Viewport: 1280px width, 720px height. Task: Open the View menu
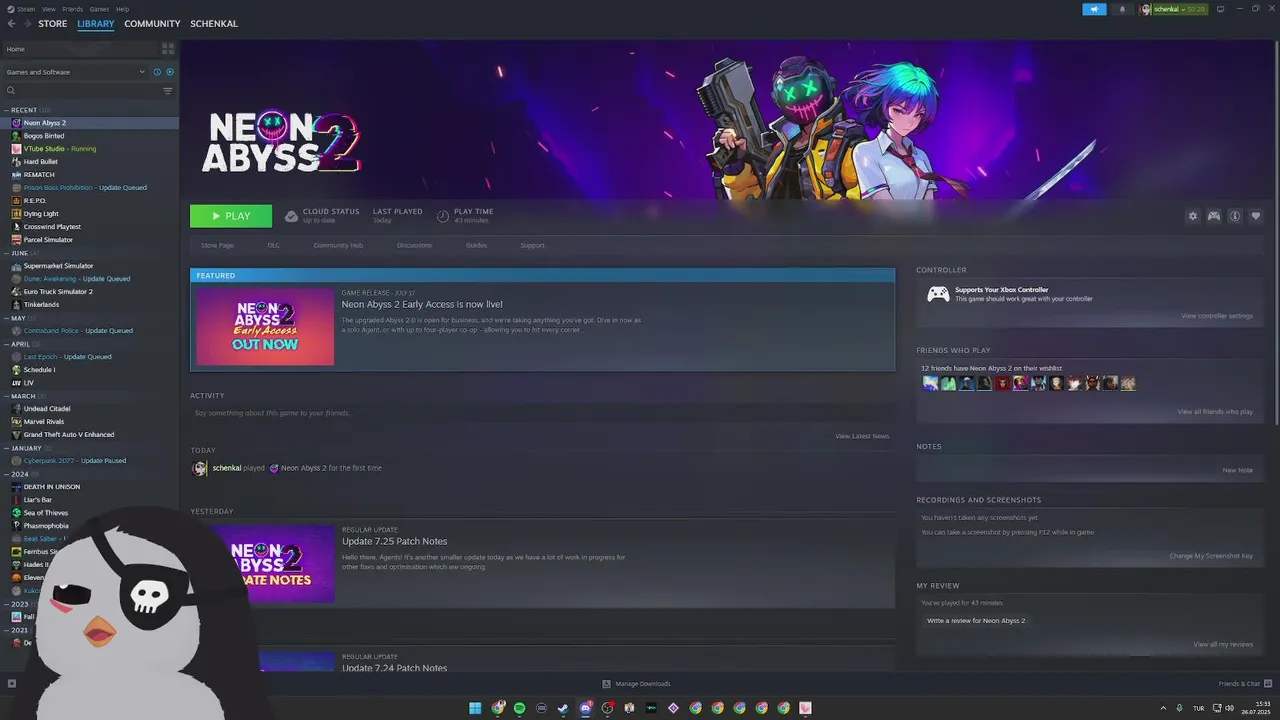pos(48,9)
